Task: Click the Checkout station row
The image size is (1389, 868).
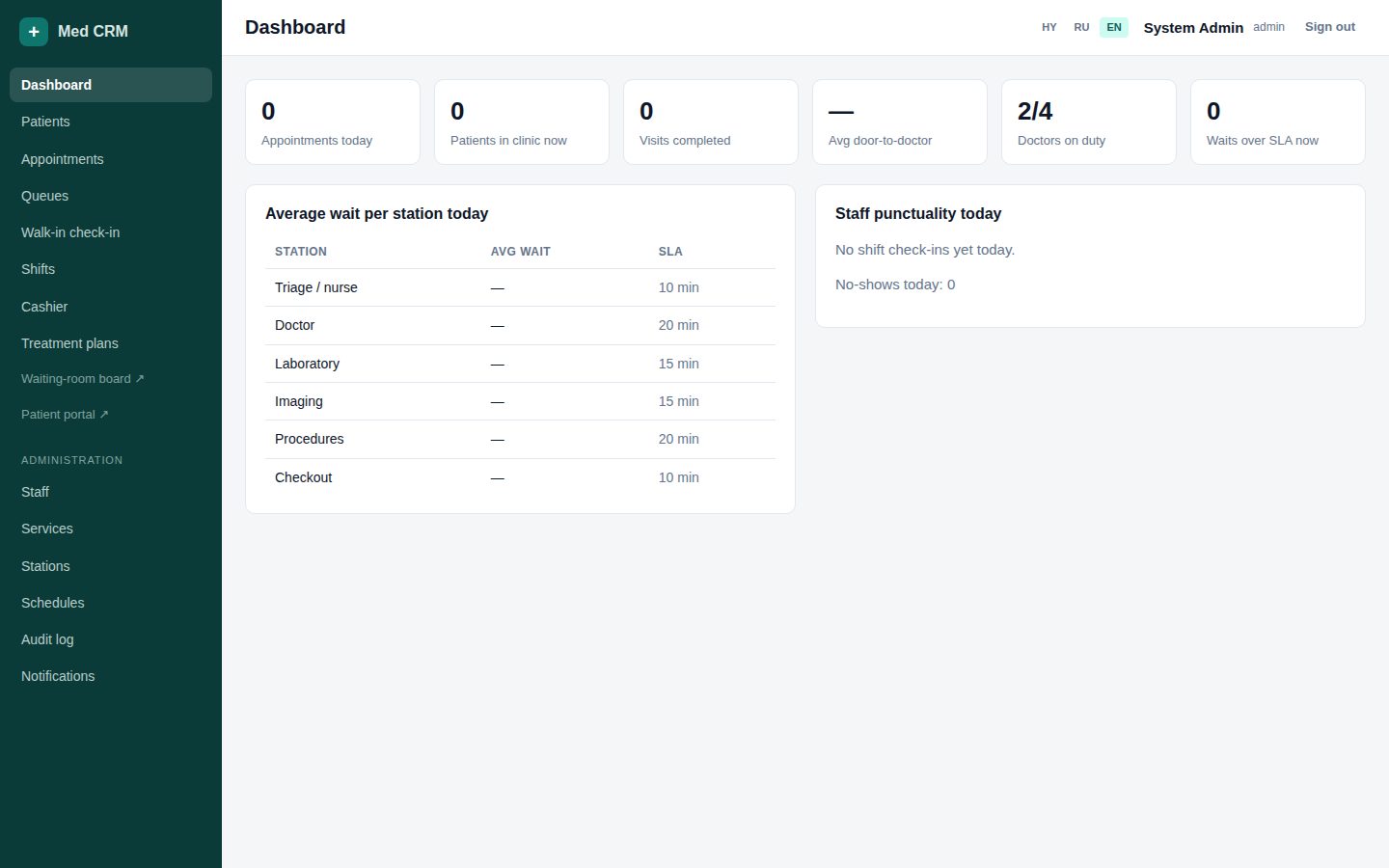Action: 520,477
